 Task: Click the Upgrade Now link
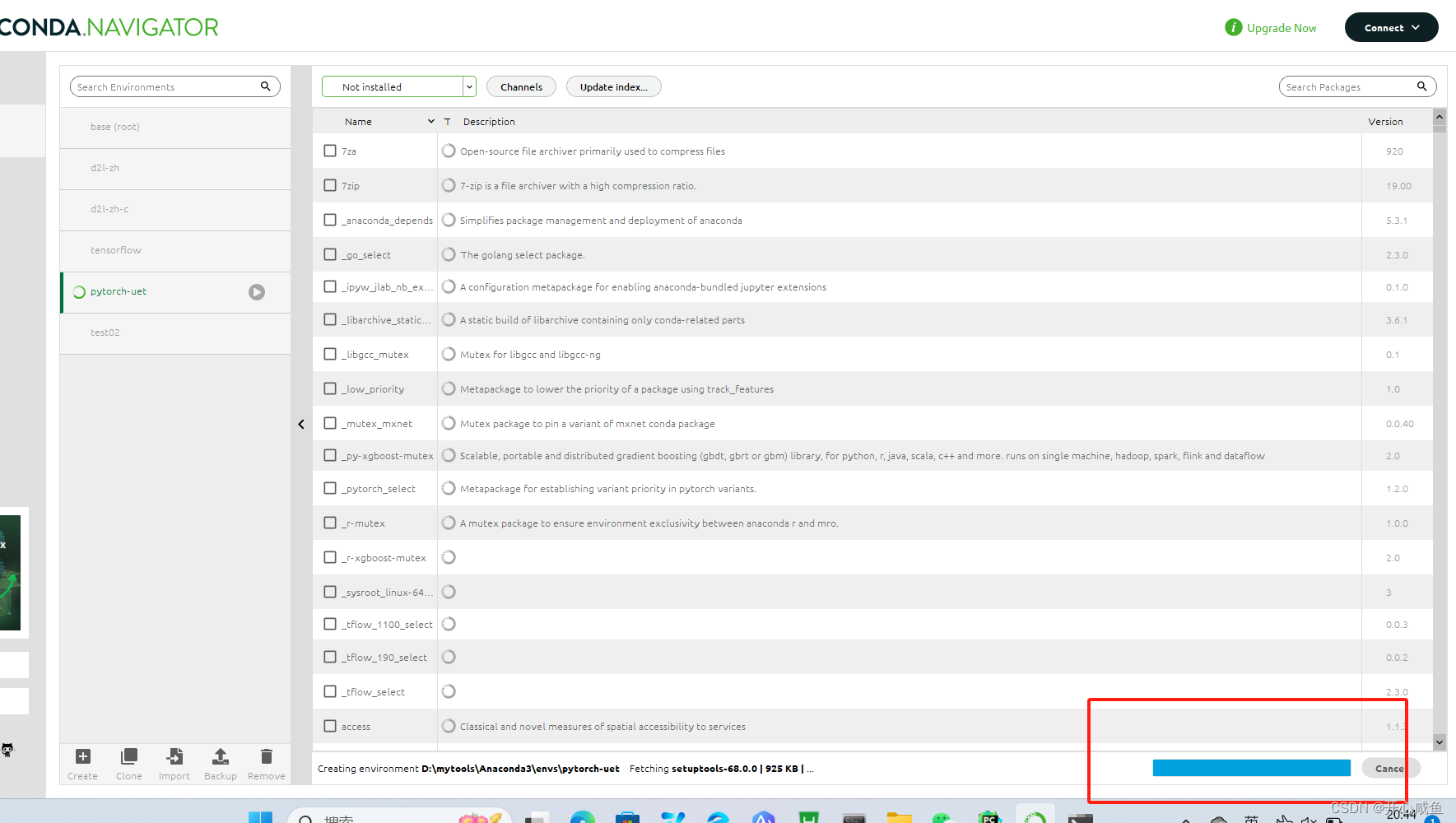pos(1282,28)
